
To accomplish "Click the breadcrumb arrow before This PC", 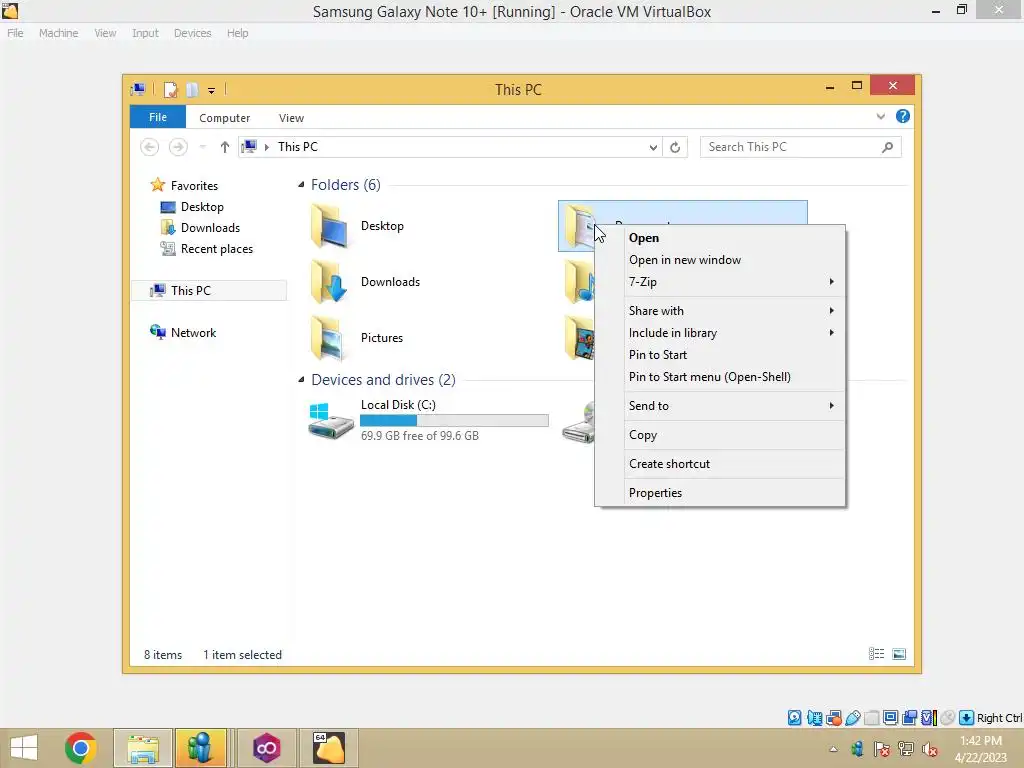I will coord(266,147).
